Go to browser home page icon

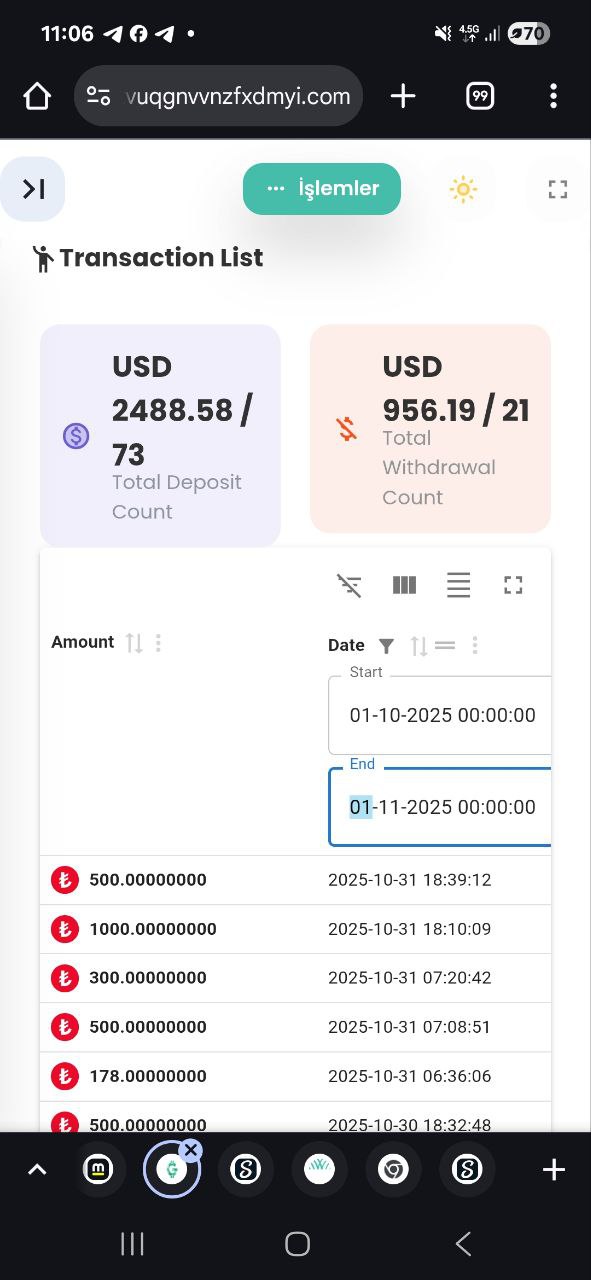[x=37, y=96]
